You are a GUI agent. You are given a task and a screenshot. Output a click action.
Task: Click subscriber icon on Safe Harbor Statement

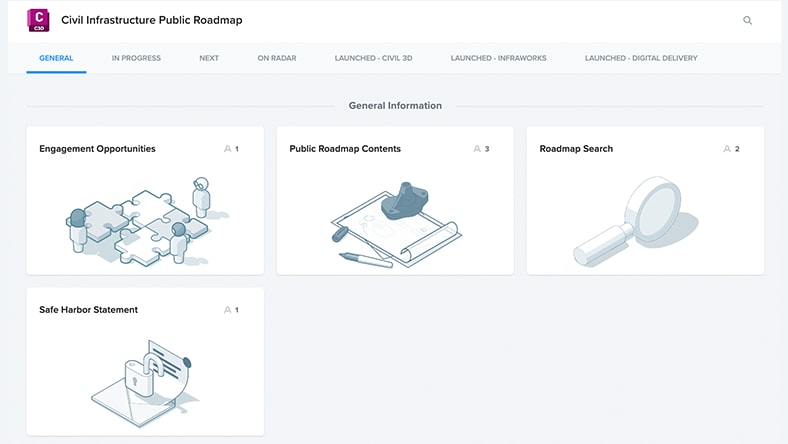coord(228,310)
